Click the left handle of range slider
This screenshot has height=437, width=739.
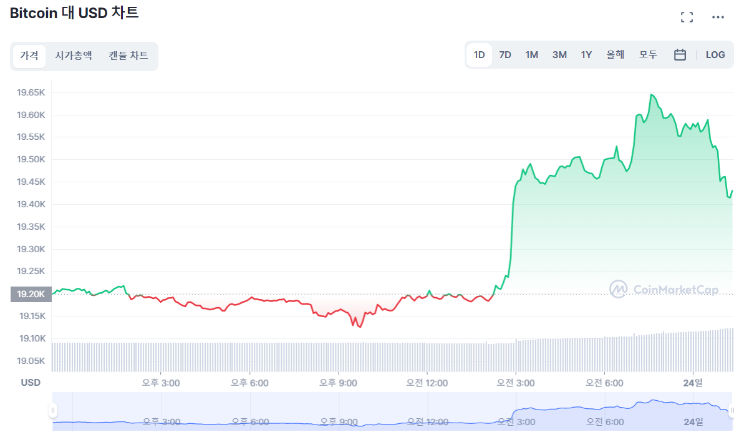(x=53, y=410)
